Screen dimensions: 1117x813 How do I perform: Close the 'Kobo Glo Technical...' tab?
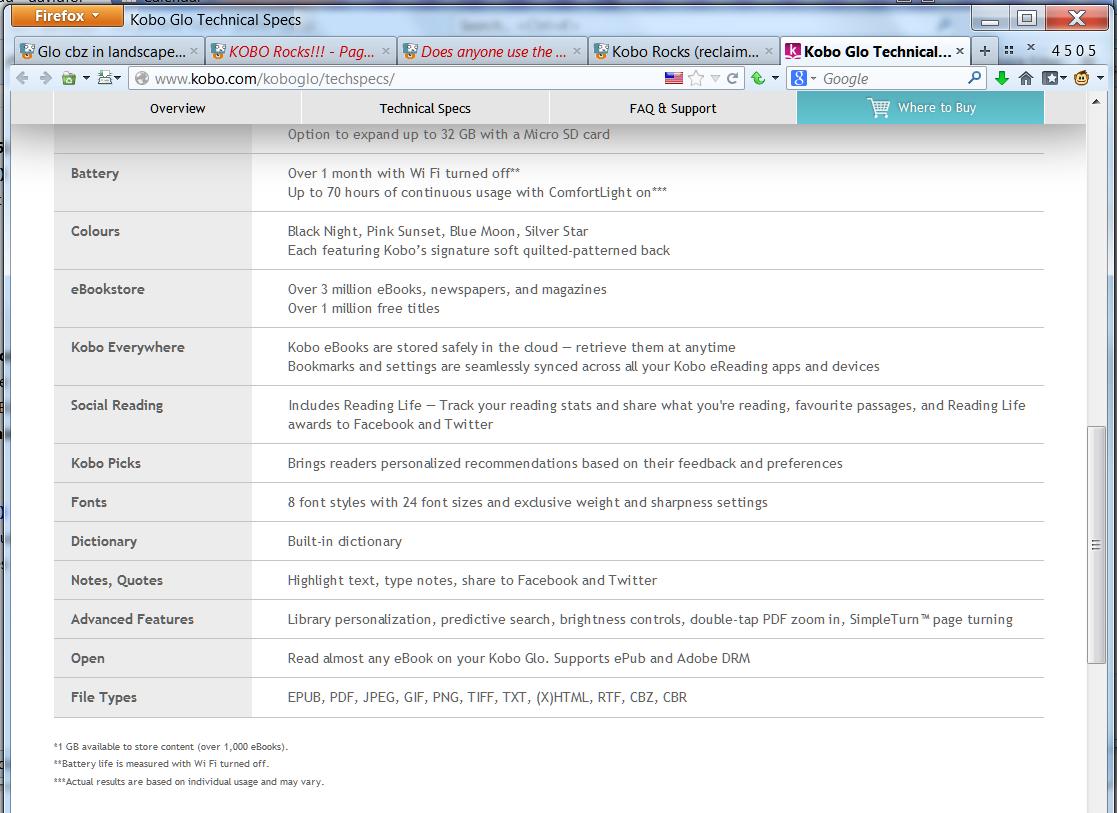960,51
